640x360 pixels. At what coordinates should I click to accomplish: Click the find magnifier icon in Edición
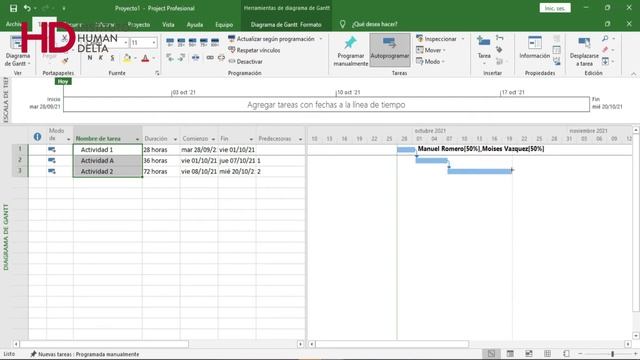605,38
